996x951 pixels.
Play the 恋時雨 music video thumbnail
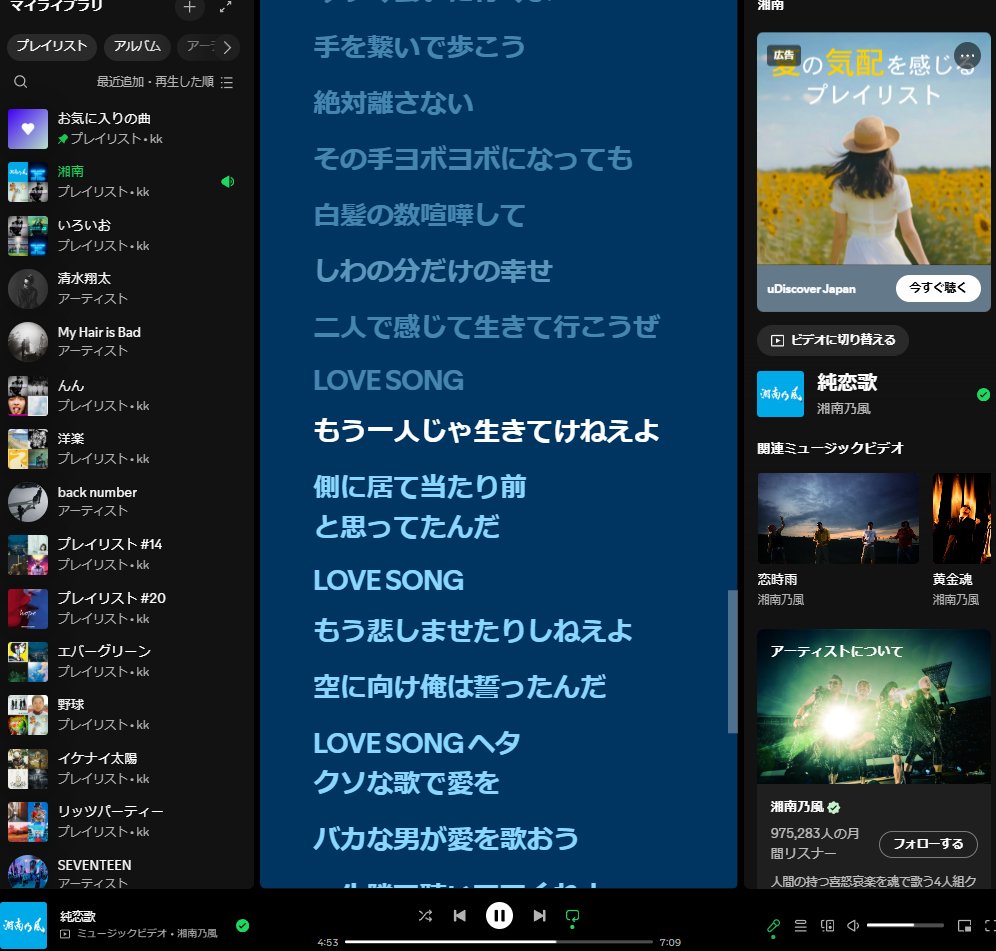click(838, 518)
